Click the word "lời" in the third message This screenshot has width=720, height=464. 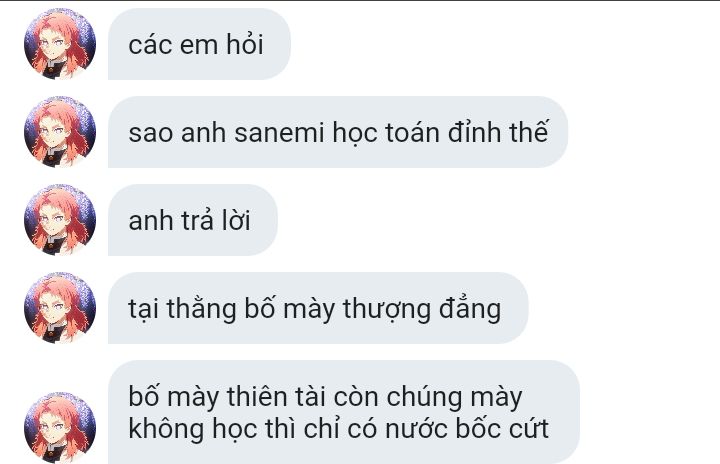[x=236, y=221]
